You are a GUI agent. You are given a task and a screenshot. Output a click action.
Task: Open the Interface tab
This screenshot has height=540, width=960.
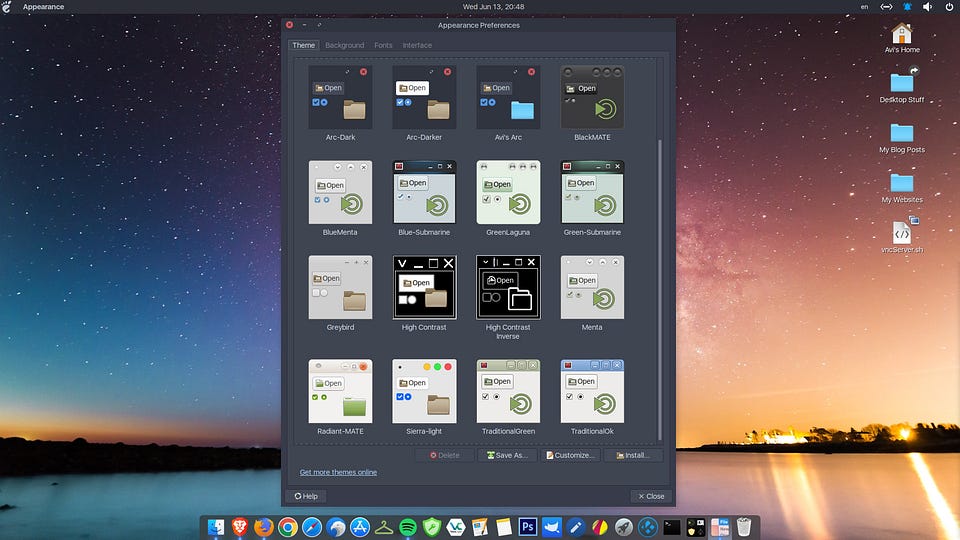click(417, 45)
